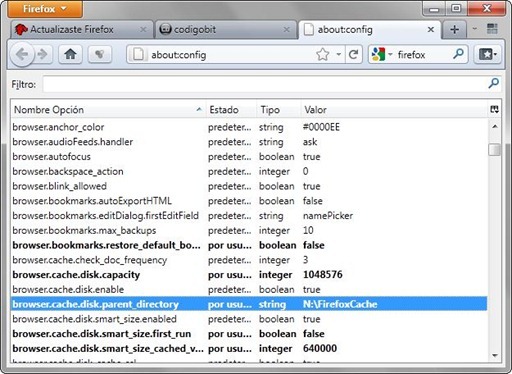Open the Firefox application menu button

(x=45, y=9)
